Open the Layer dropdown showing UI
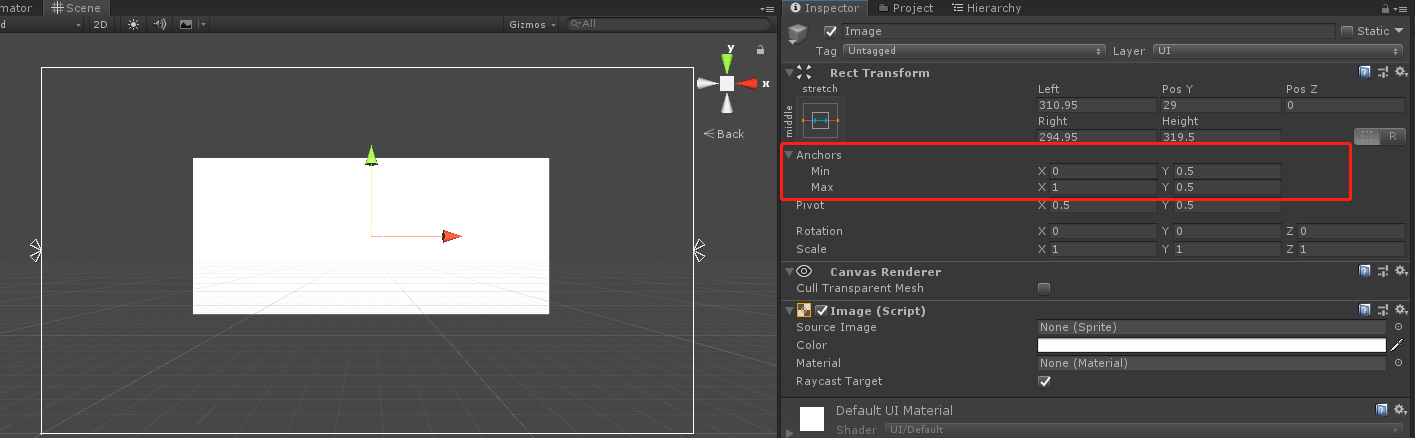 pyautogui.click(x=1279, y=50)
